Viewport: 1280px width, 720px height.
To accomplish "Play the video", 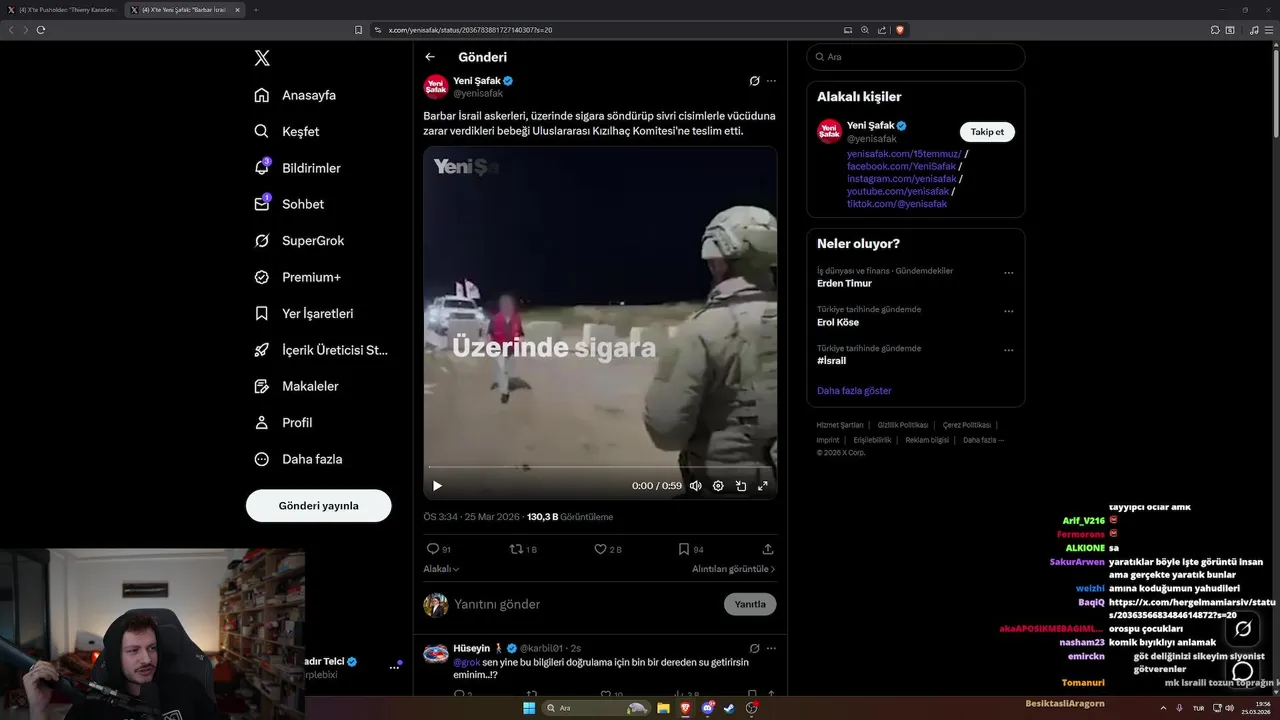I will coord(437,486).
